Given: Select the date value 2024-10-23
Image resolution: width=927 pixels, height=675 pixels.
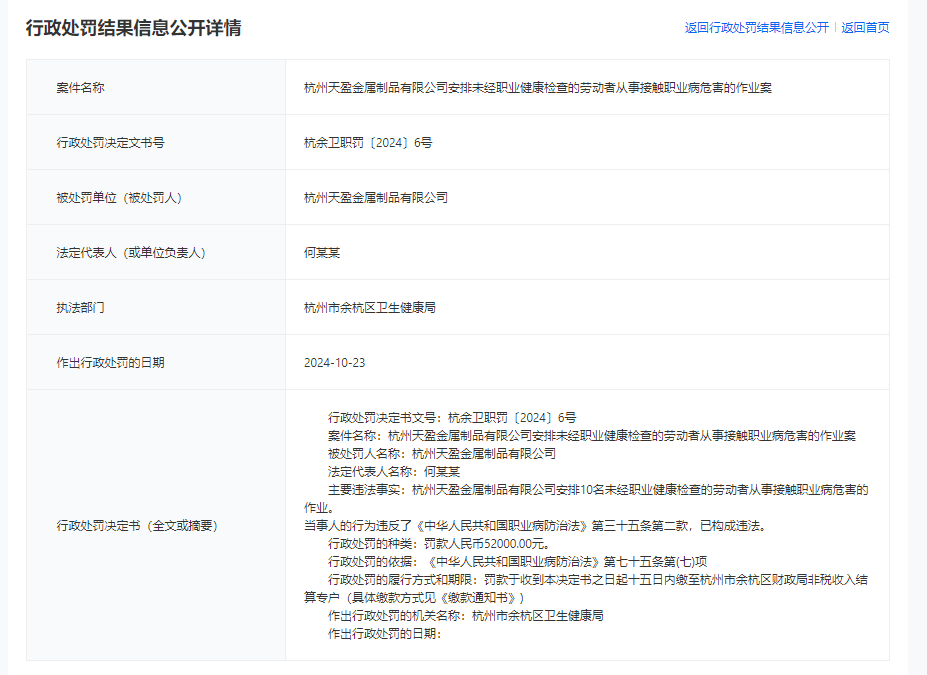Looking at the screenshot, I should pyautogui.click(x=335, y=362).
